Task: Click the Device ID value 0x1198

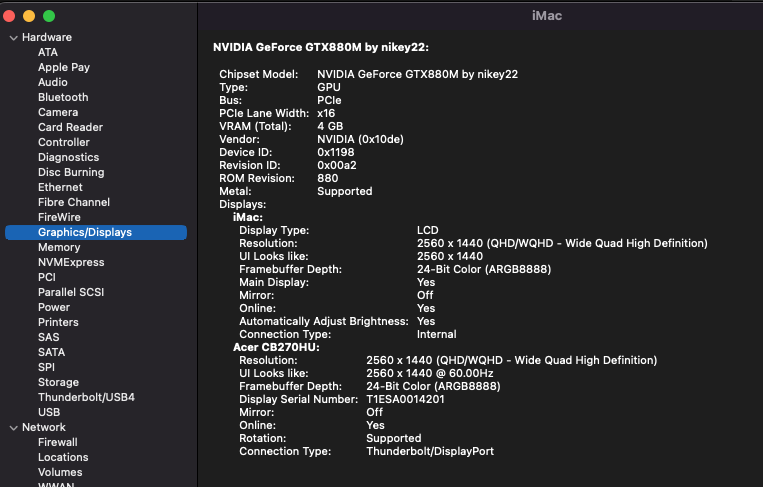Action: point(336,152)
